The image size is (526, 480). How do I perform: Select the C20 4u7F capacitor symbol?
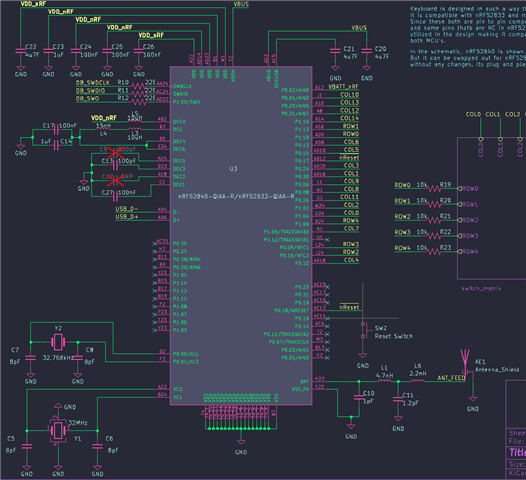(367, 51)
